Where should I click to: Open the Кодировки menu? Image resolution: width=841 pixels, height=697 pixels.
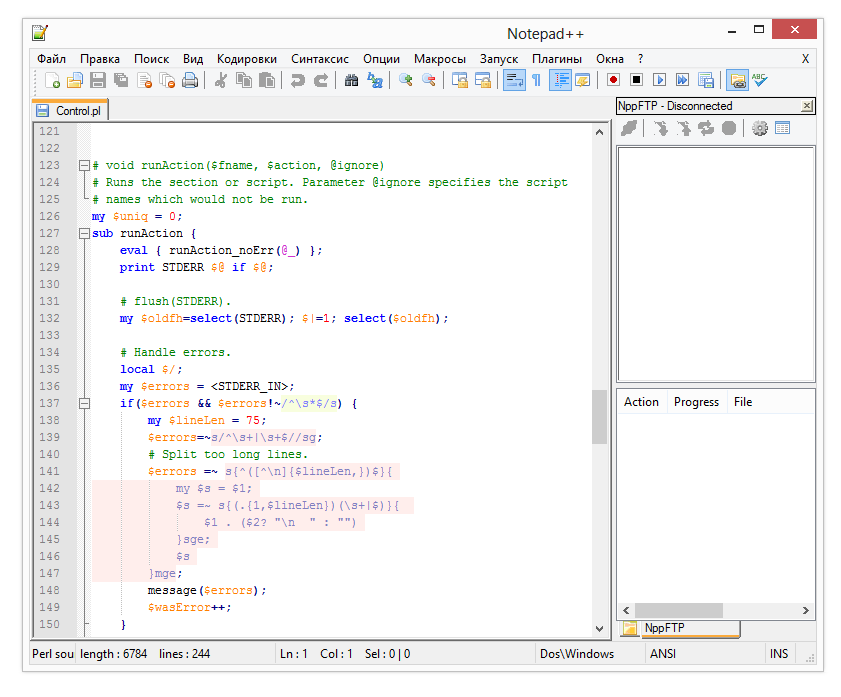click(x=247, y=59)
